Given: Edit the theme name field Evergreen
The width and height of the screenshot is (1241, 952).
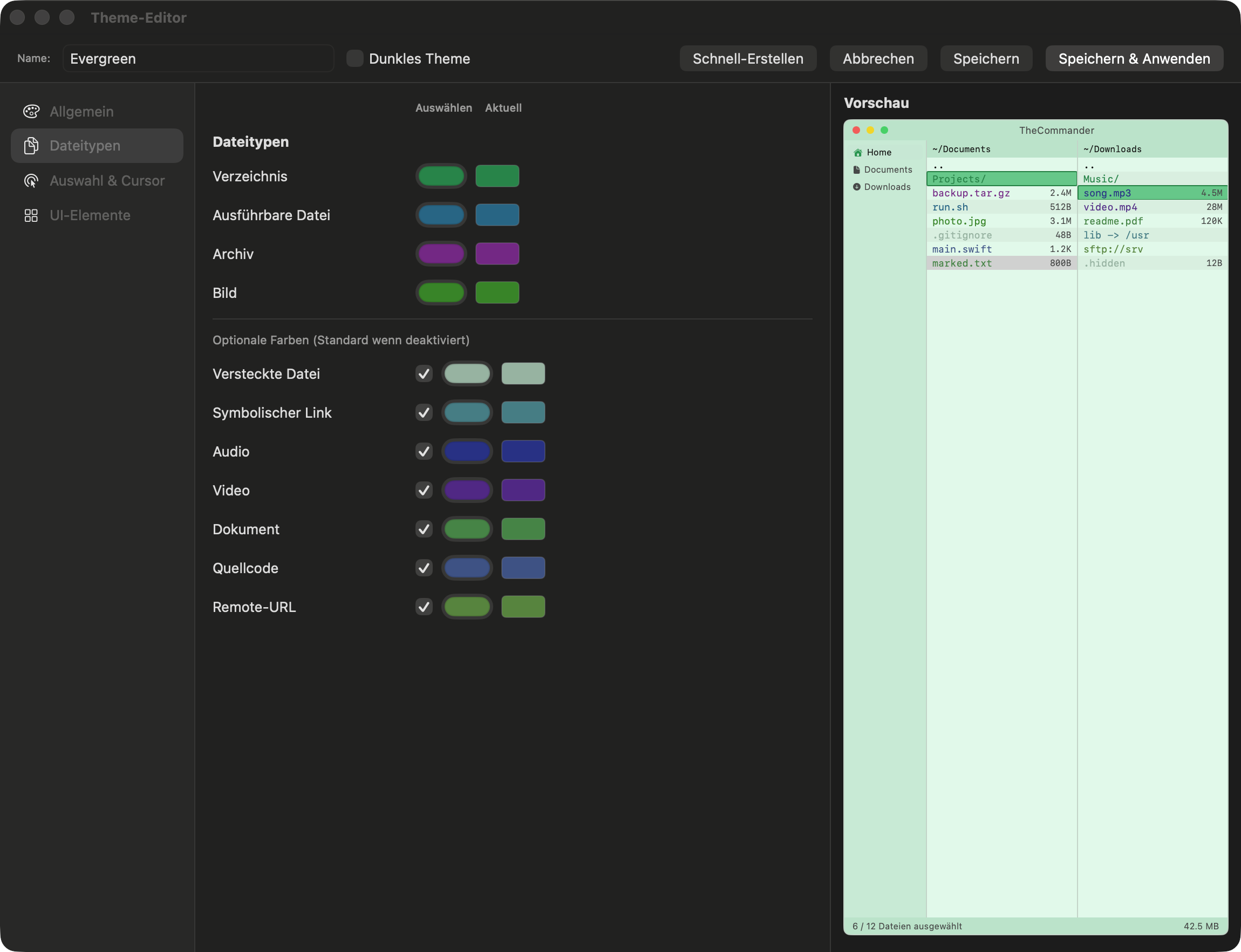Looking at the screenshot, I should [197, 58].
